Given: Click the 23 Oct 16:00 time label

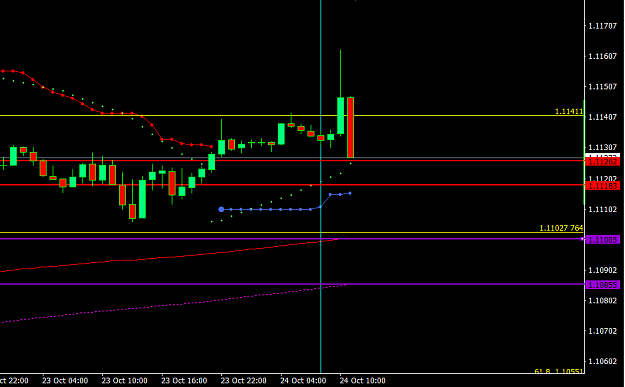Looking at the screenshot, I should pos(184,381).
